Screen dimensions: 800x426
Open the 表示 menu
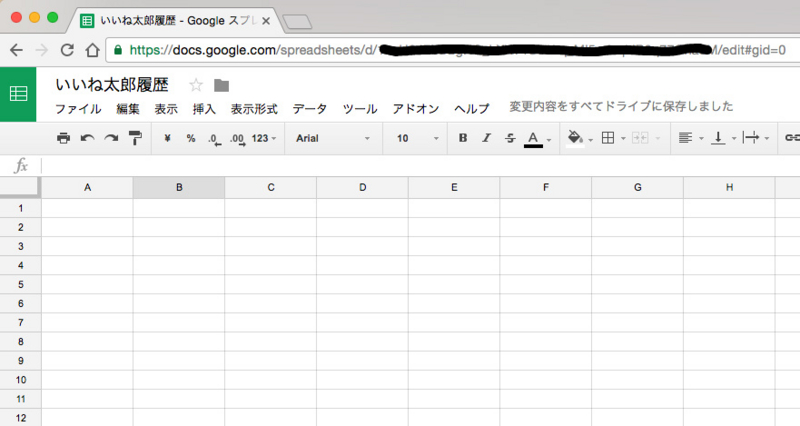tap(166, 109)
